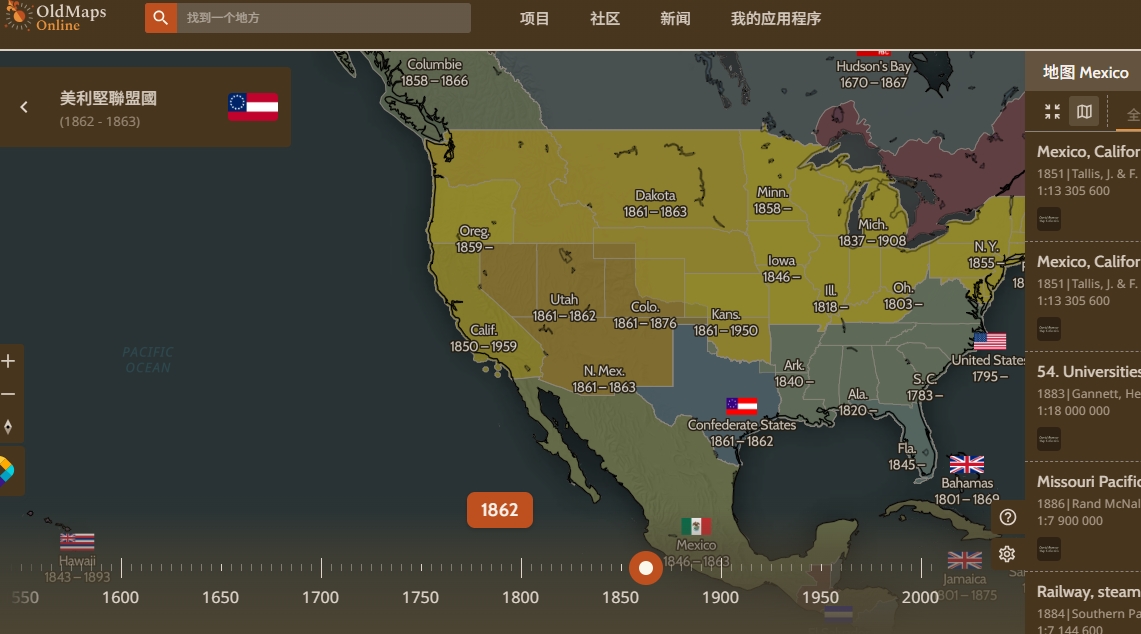Open the settings gear button

tap(1007, 554)
